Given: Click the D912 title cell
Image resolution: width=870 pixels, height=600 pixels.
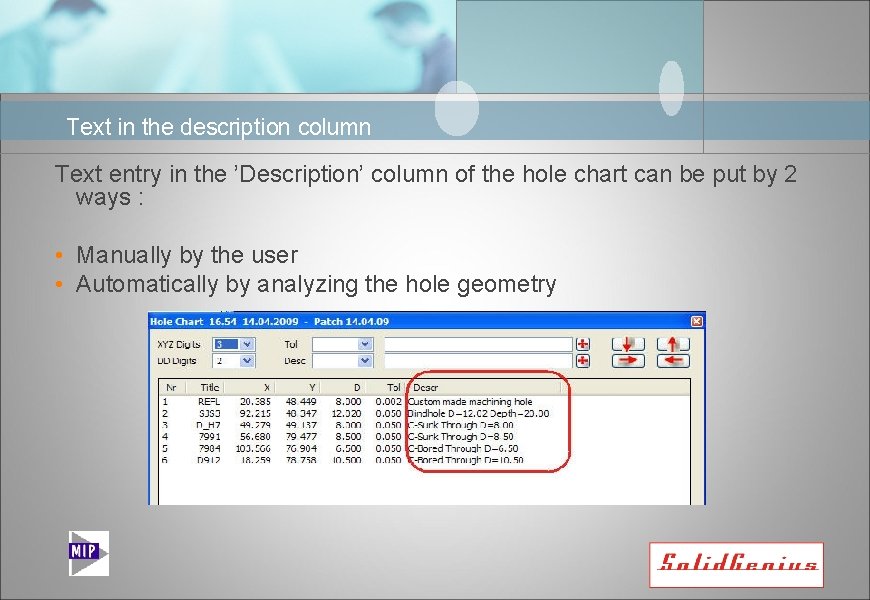Looking at the screenshot, I should tap(209, 460).
